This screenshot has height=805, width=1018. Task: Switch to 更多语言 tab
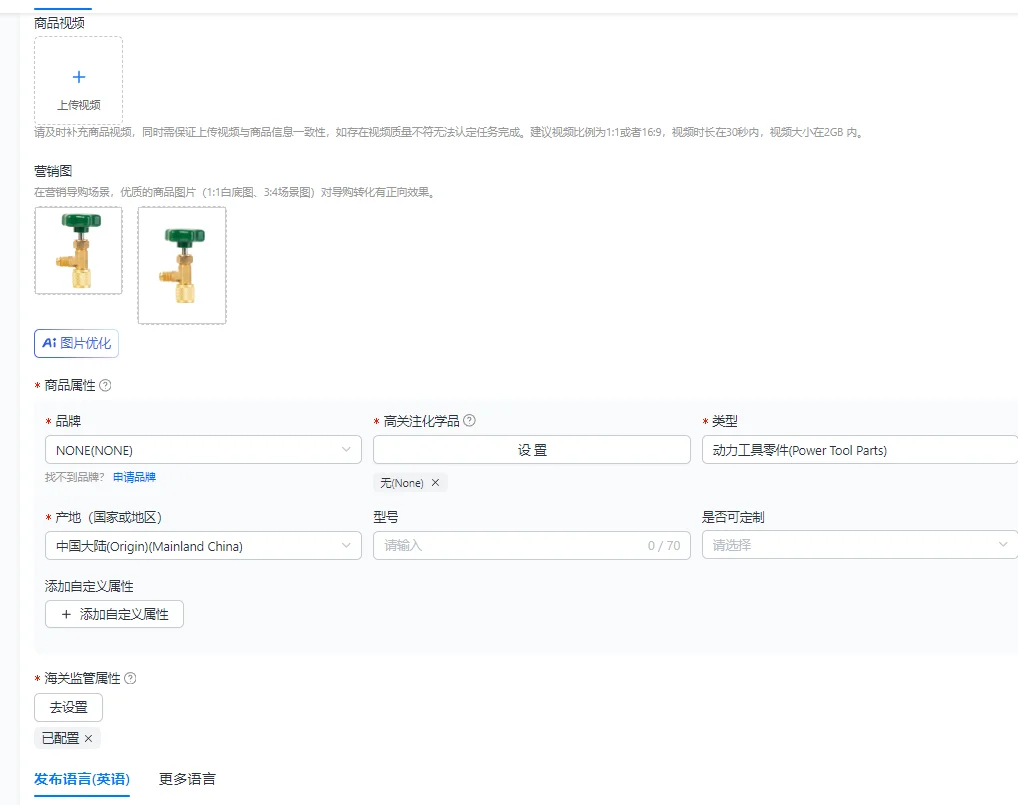pyautogui.click(x=187, y=779)
